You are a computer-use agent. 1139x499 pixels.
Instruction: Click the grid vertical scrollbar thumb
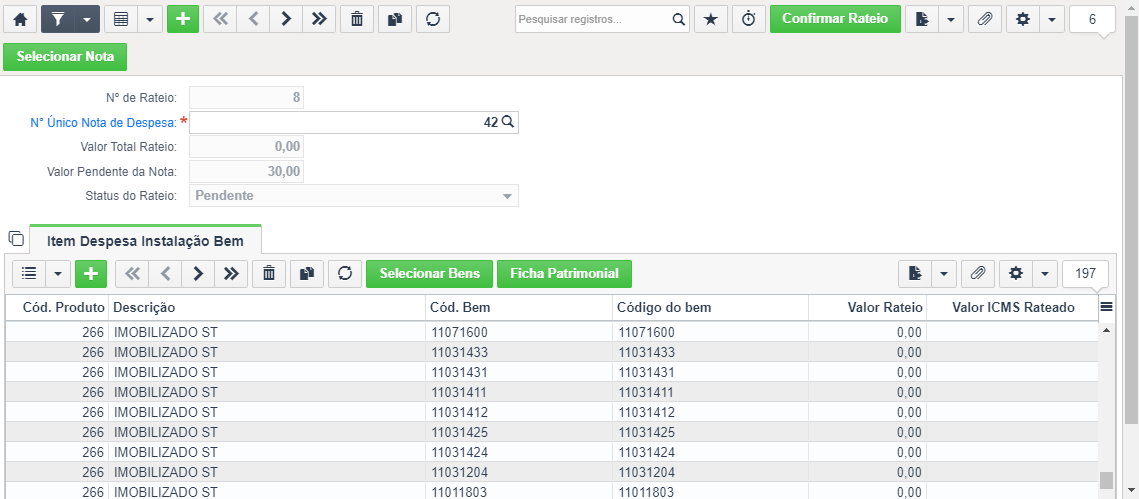(1106, 481)
